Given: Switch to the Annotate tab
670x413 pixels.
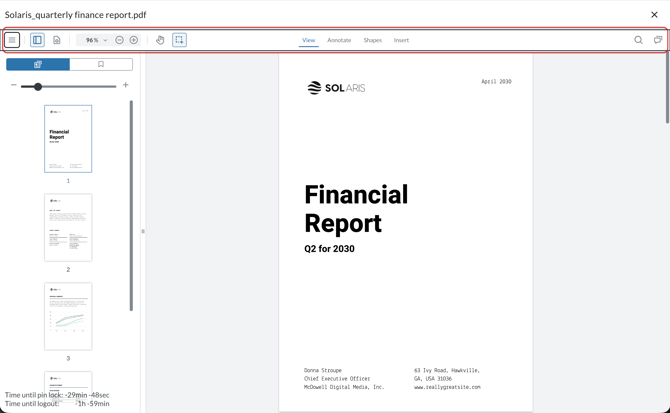Looking at the screenshot, I should tap(339, 40).
